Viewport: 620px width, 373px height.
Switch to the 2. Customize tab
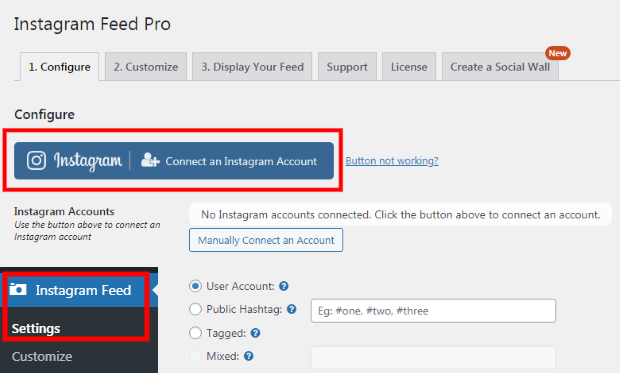click(x=146, y=67)
